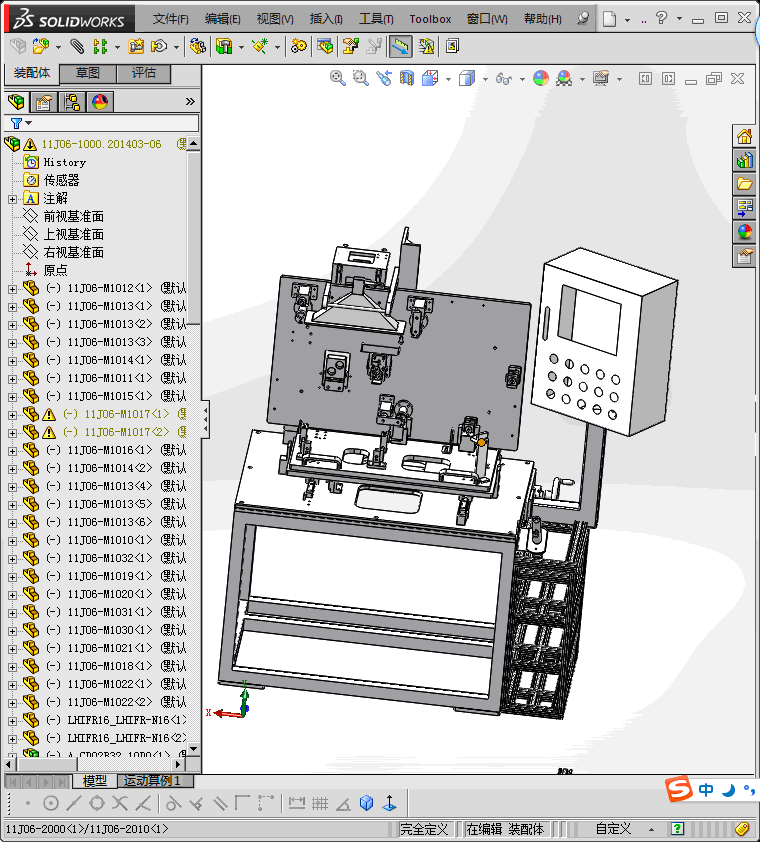Select the 运动算例1 motion study tab

click(150, 781)
